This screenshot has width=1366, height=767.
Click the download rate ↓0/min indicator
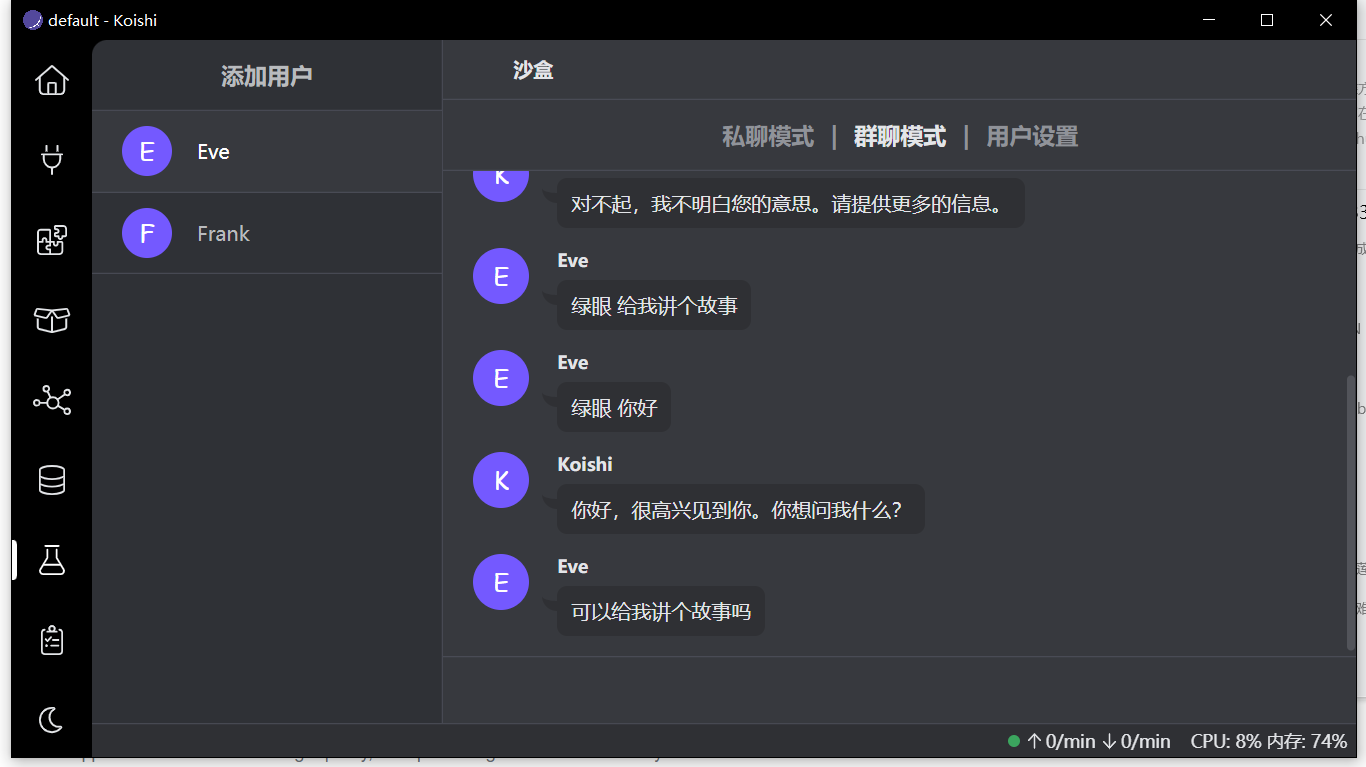1136,741
